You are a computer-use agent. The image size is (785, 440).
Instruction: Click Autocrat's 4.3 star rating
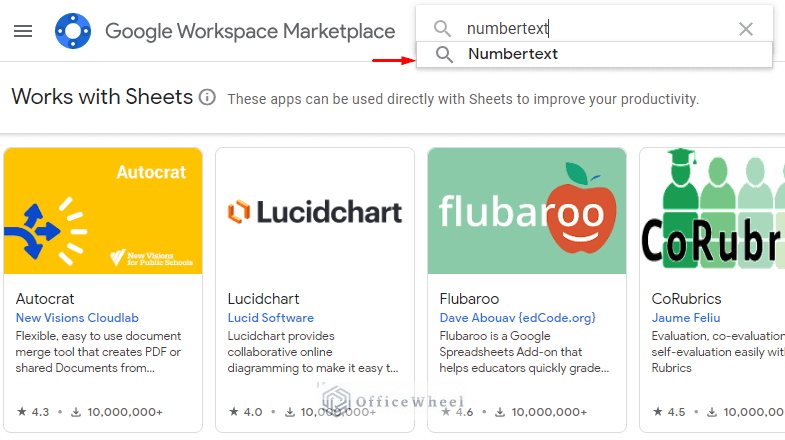pyautogui.click(x=33, y=412)
